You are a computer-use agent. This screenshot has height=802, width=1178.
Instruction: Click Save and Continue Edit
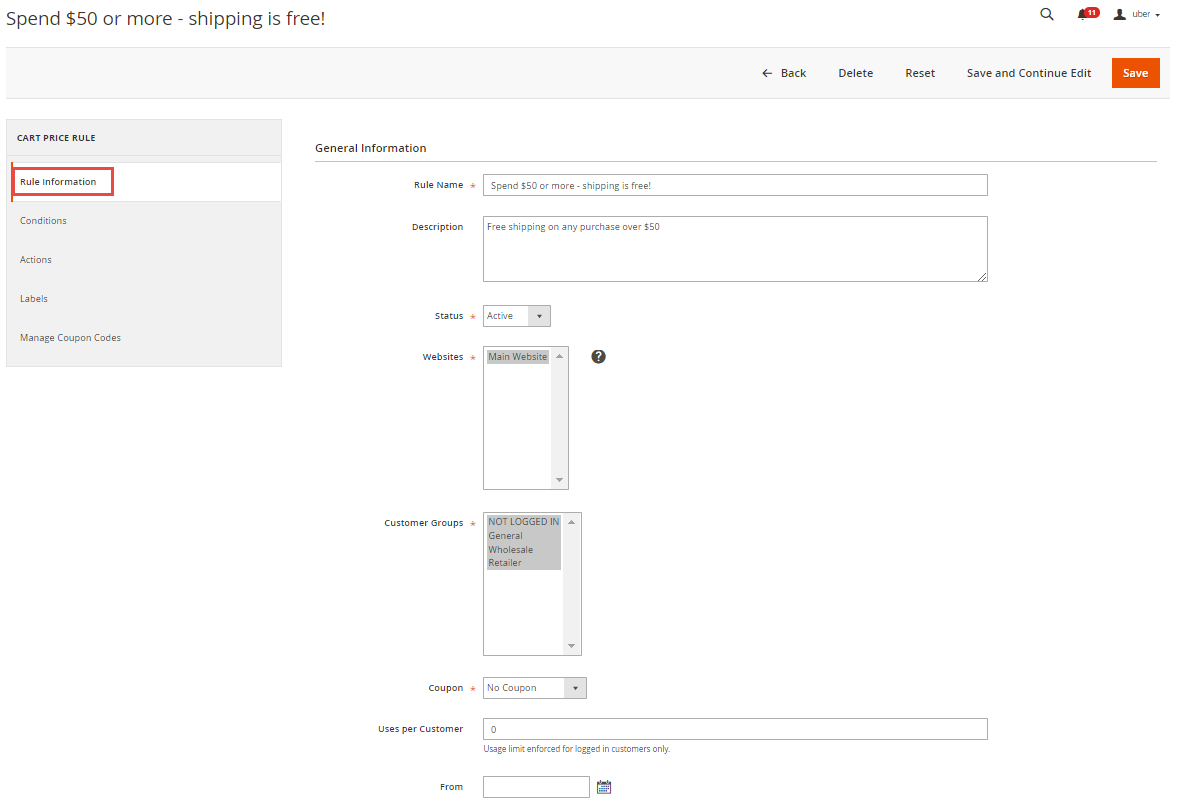tap(1028, 73)
